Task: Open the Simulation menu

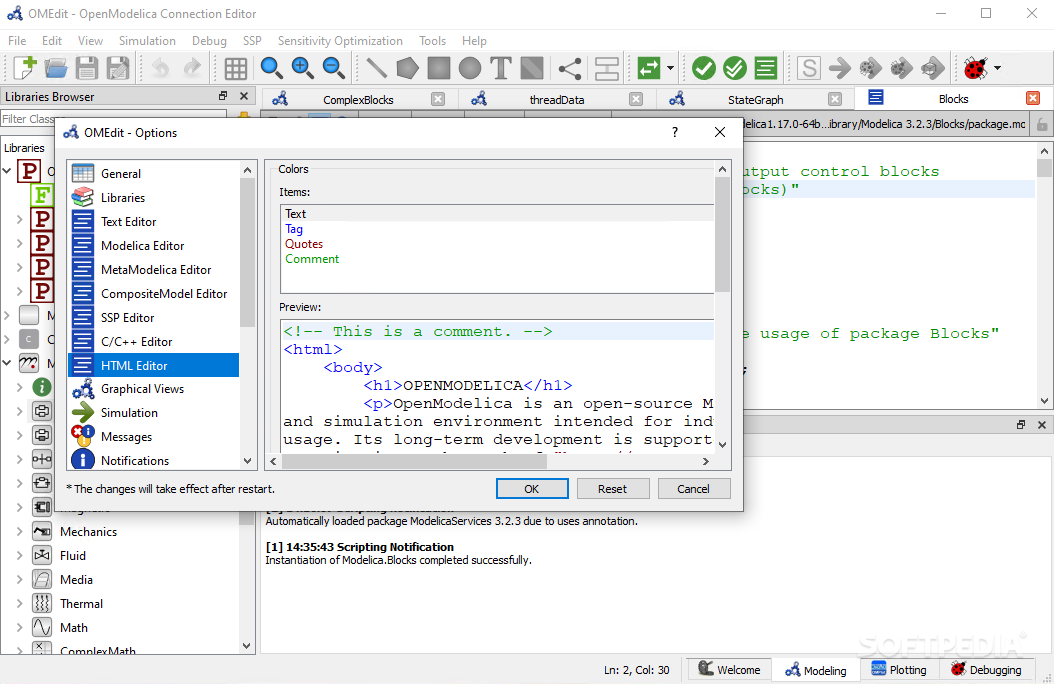Action: tap(147, 41)
